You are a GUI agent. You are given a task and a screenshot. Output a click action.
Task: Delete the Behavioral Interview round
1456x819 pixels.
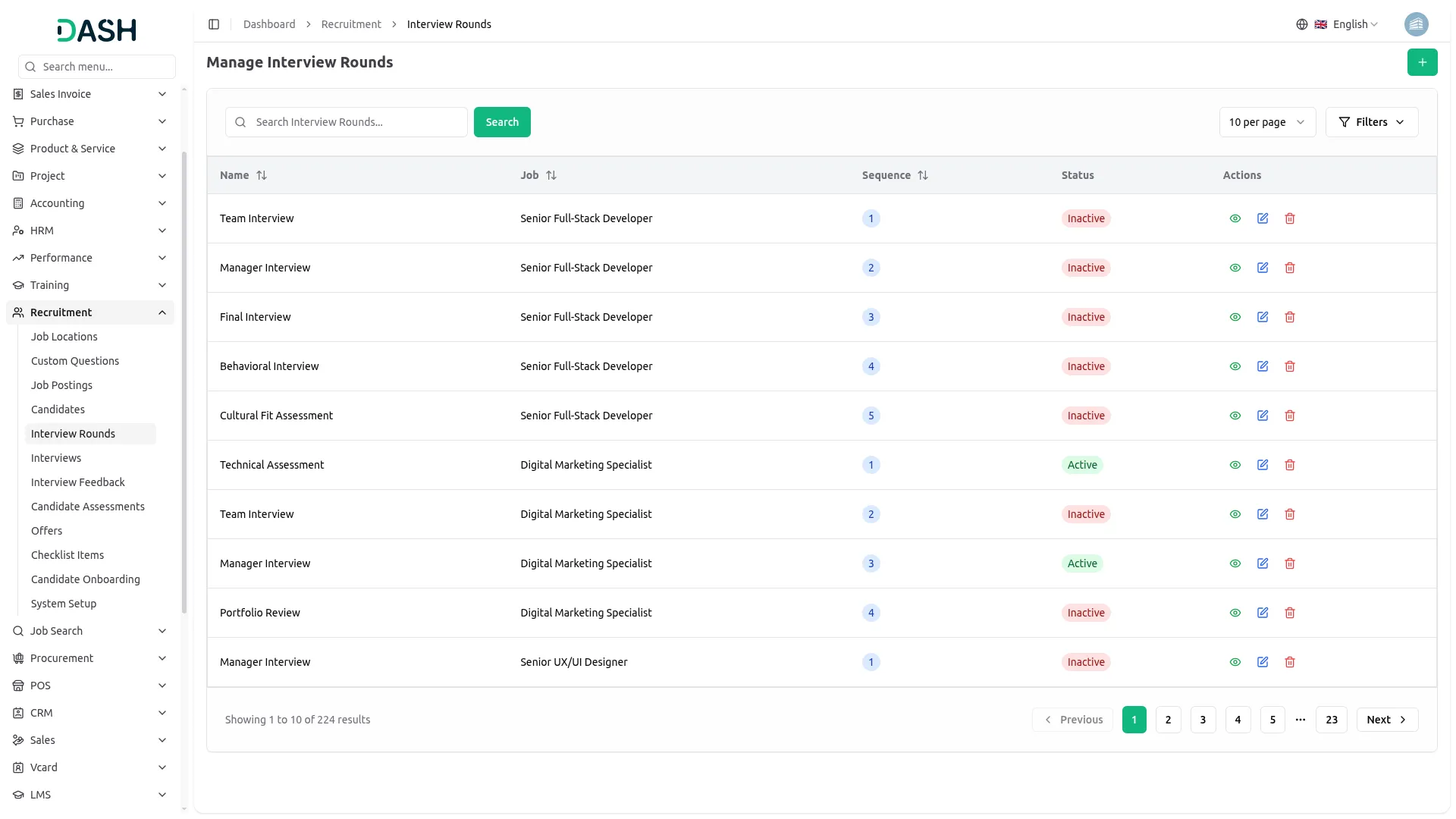point(1290,366)
